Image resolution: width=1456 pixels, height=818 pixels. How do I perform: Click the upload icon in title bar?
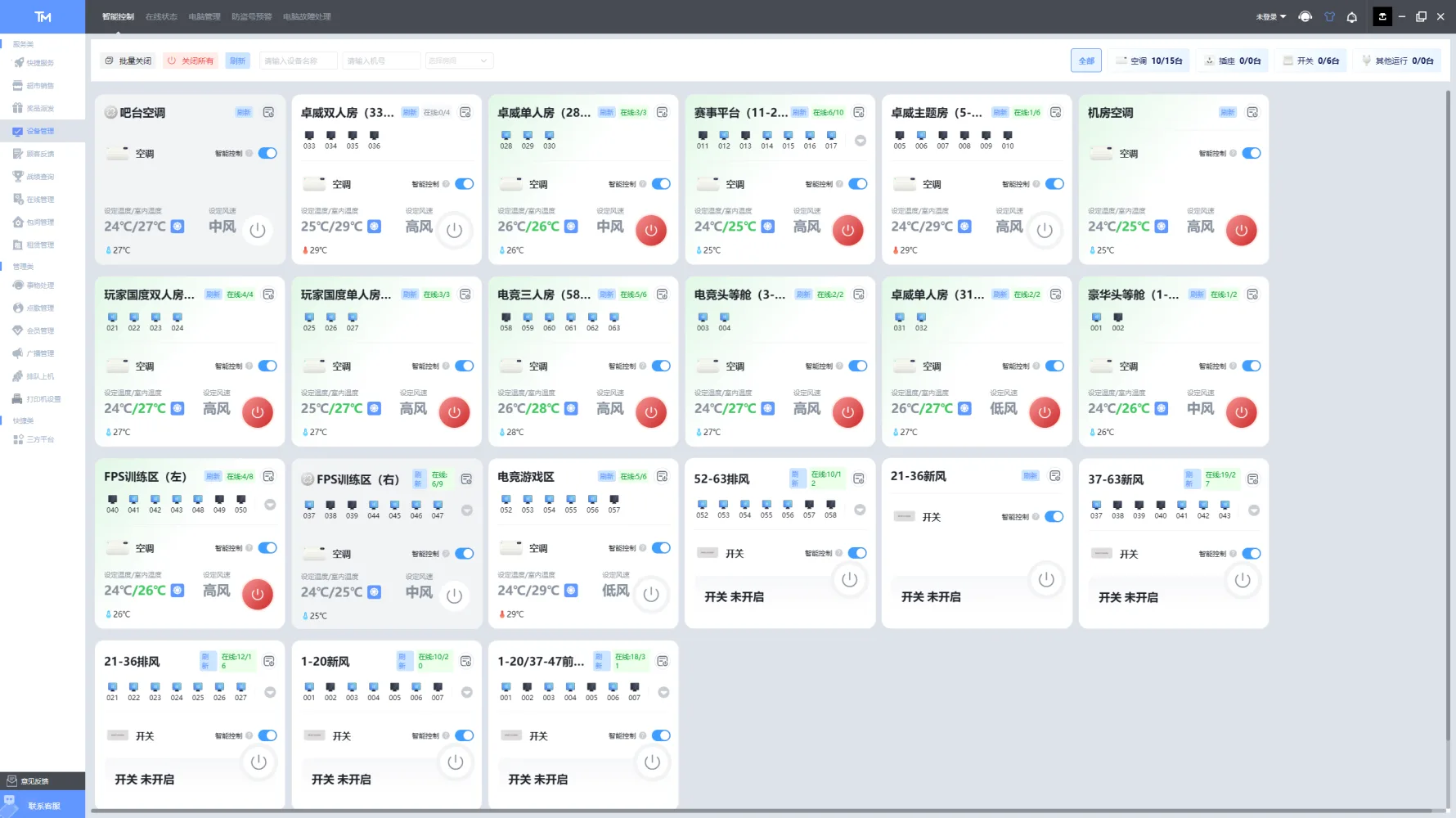(1382, 16)
